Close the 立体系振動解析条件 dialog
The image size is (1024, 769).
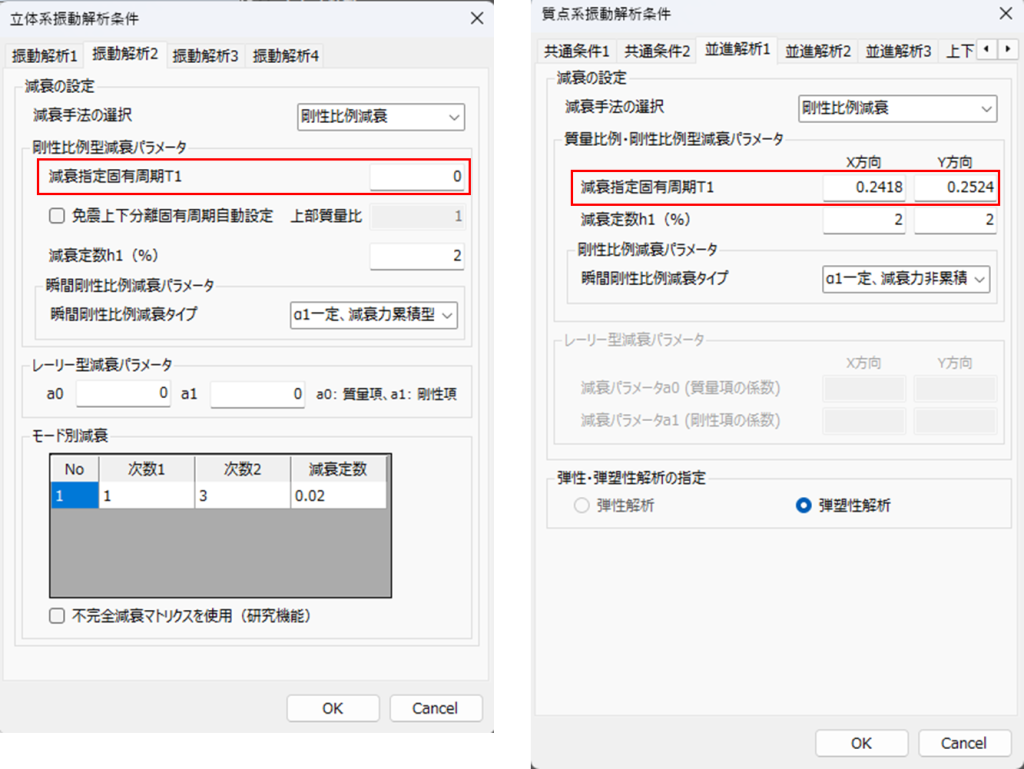[476, 18]
